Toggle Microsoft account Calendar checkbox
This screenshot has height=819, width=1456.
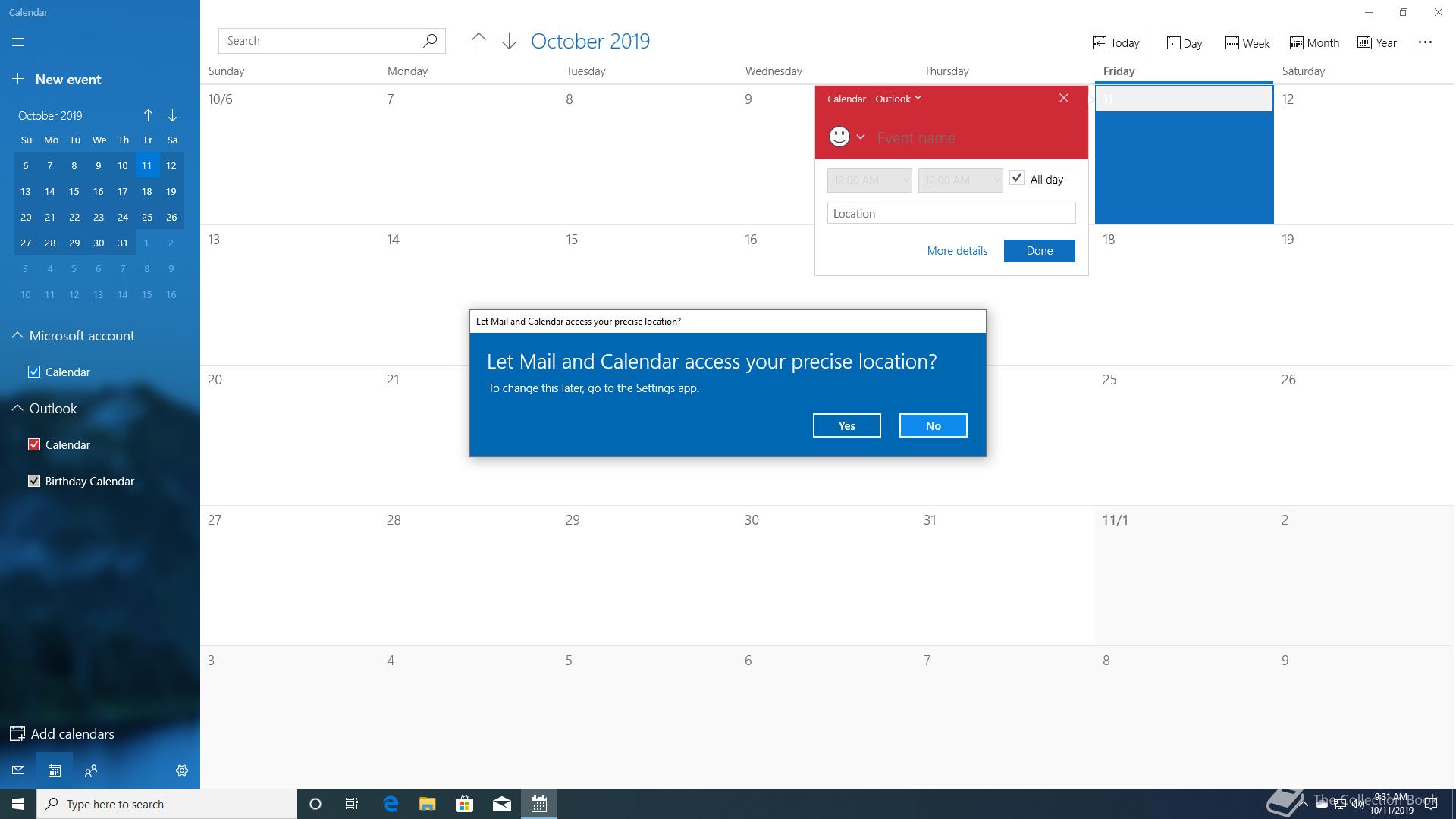[34, 372]
